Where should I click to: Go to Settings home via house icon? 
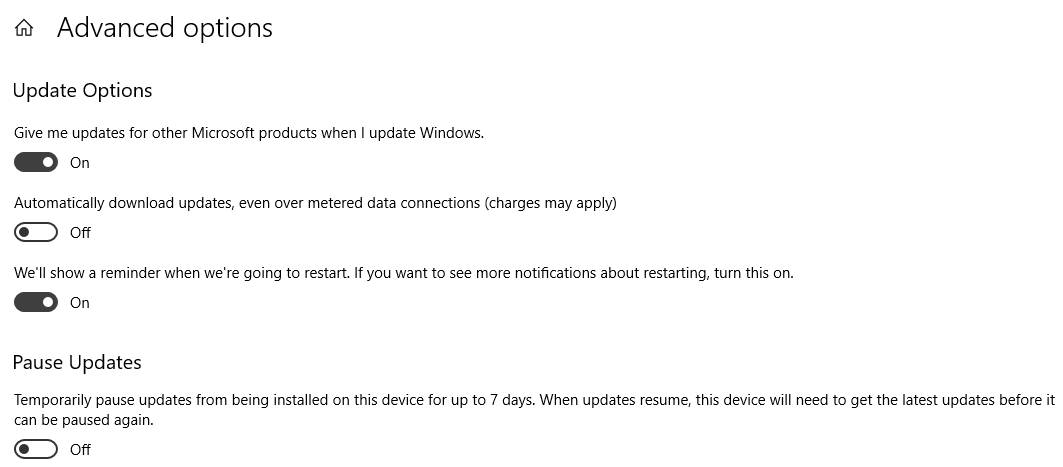[x=24, y=28]
